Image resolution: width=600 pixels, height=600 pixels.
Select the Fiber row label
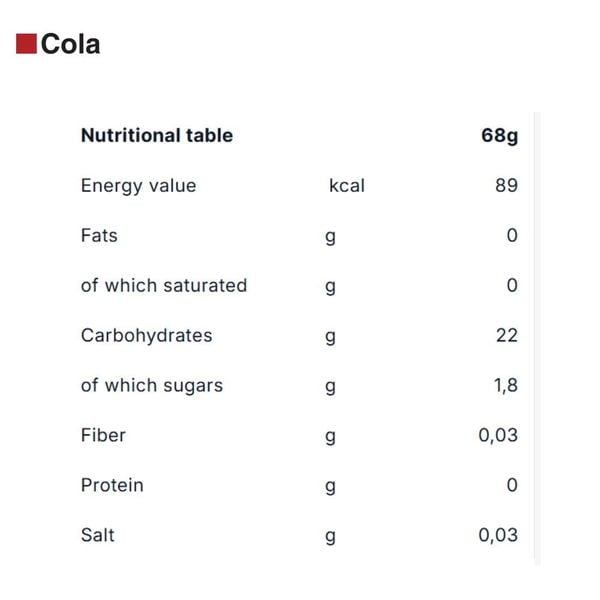coord(103,435)
